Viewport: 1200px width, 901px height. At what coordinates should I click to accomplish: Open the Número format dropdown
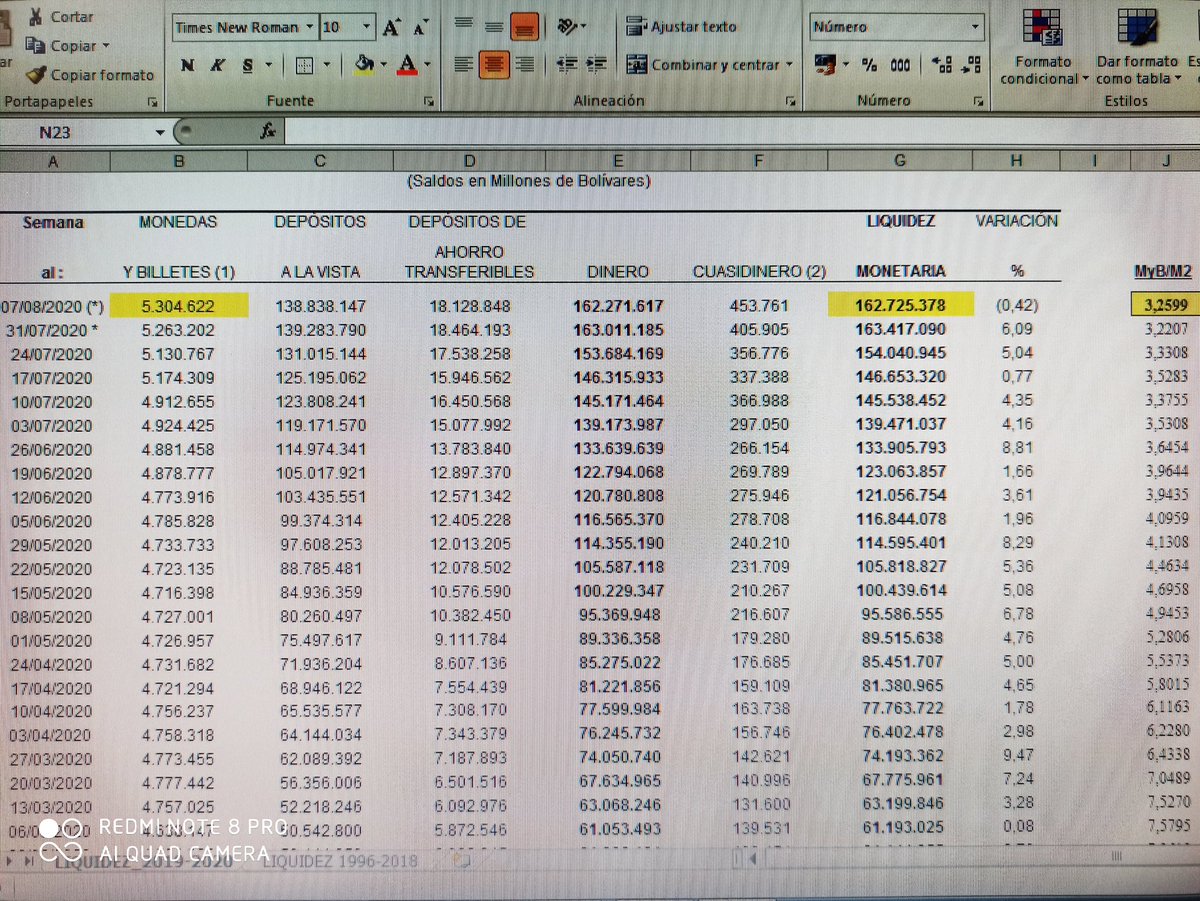(976, 28)
